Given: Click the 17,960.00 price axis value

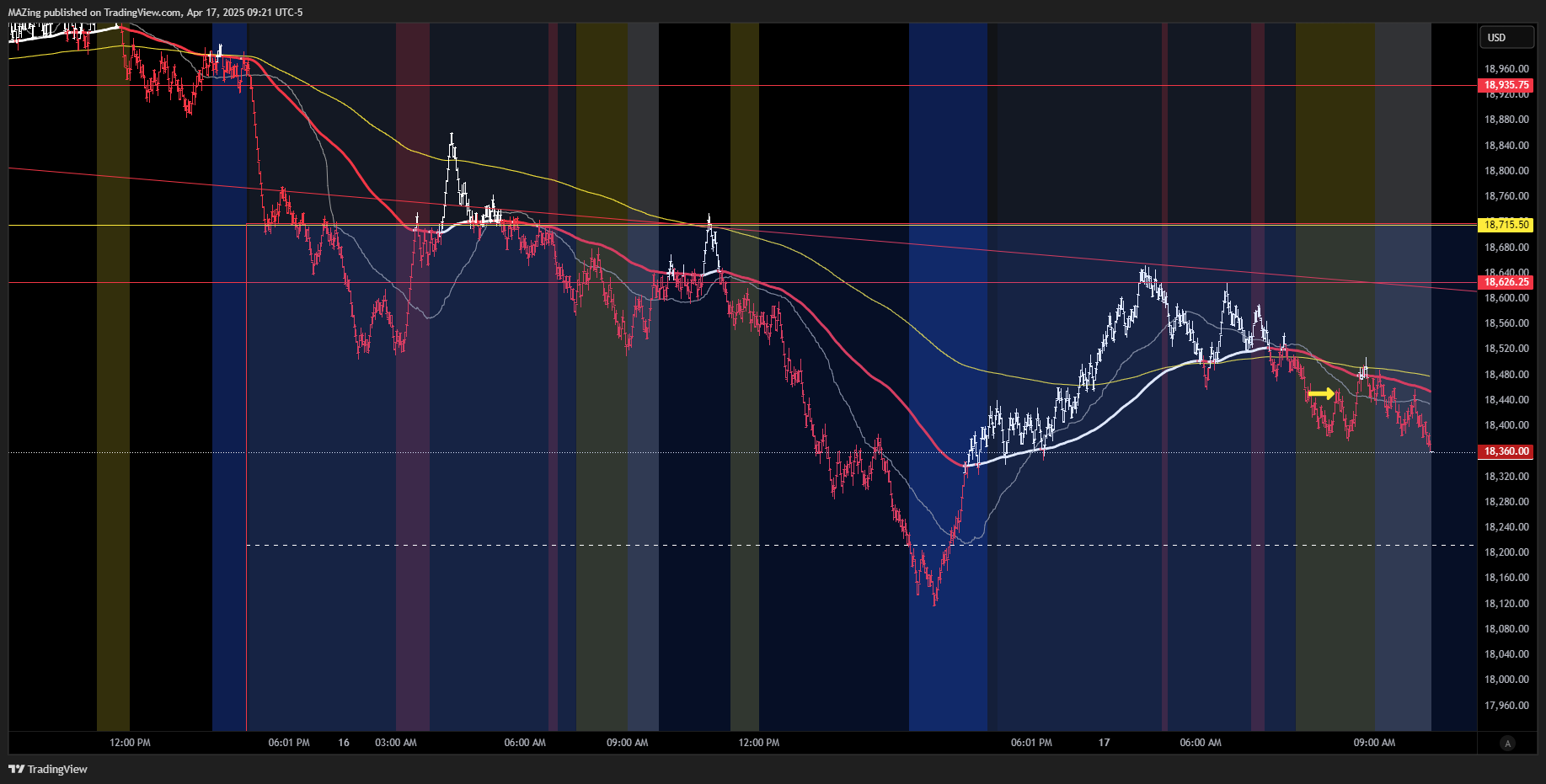Looking at the screenshot, I should point(1506,706).
